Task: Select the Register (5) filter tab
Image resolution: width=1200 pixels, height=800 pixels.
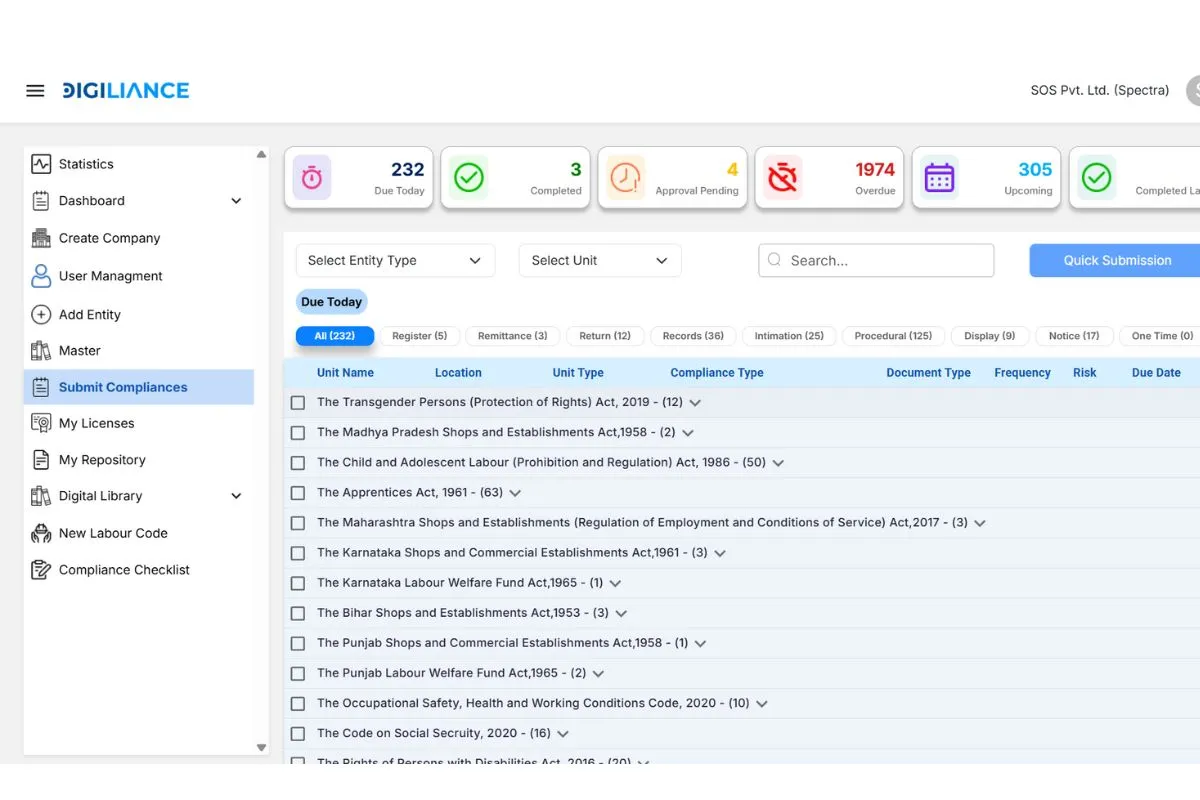Action: coord(420,336)
